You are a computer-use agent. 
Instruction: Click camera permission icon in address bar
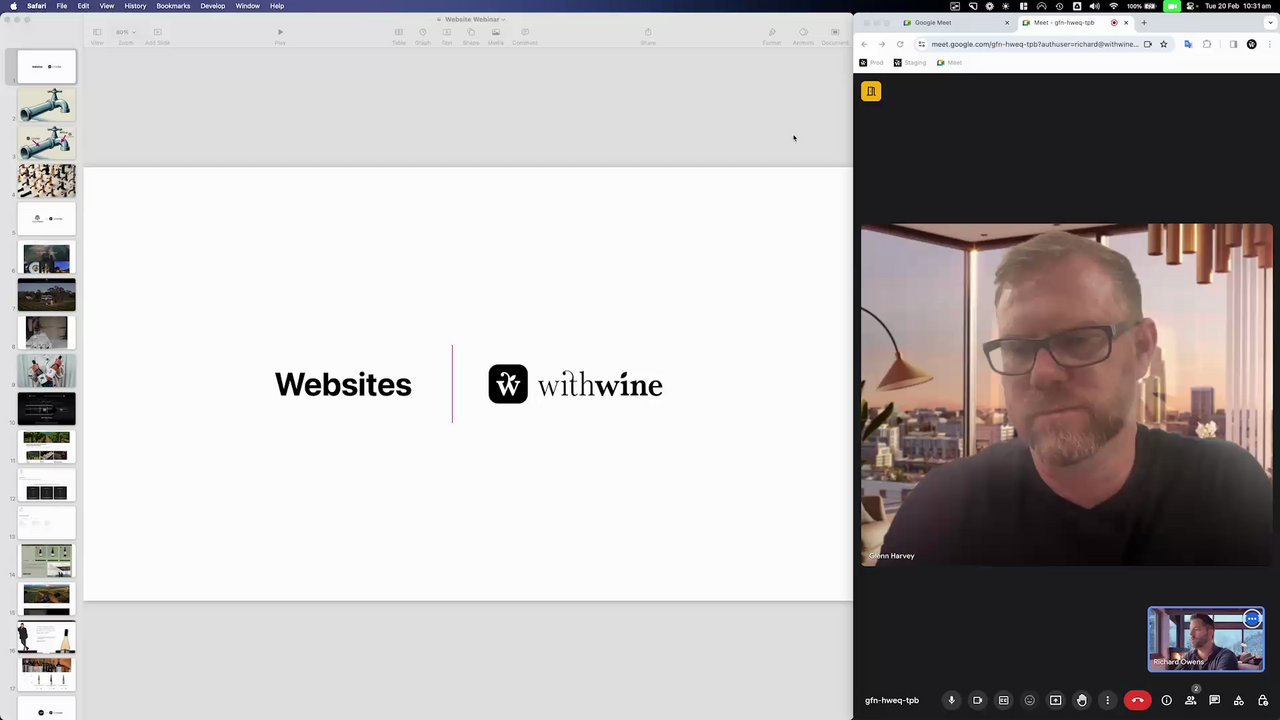(x=1147, y=44)
